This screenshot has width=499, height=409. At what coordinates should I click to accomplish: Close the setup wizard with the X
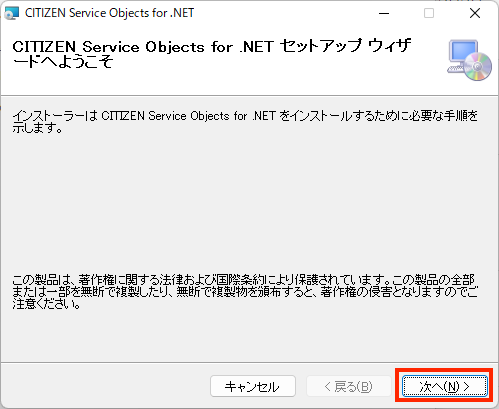475,13
